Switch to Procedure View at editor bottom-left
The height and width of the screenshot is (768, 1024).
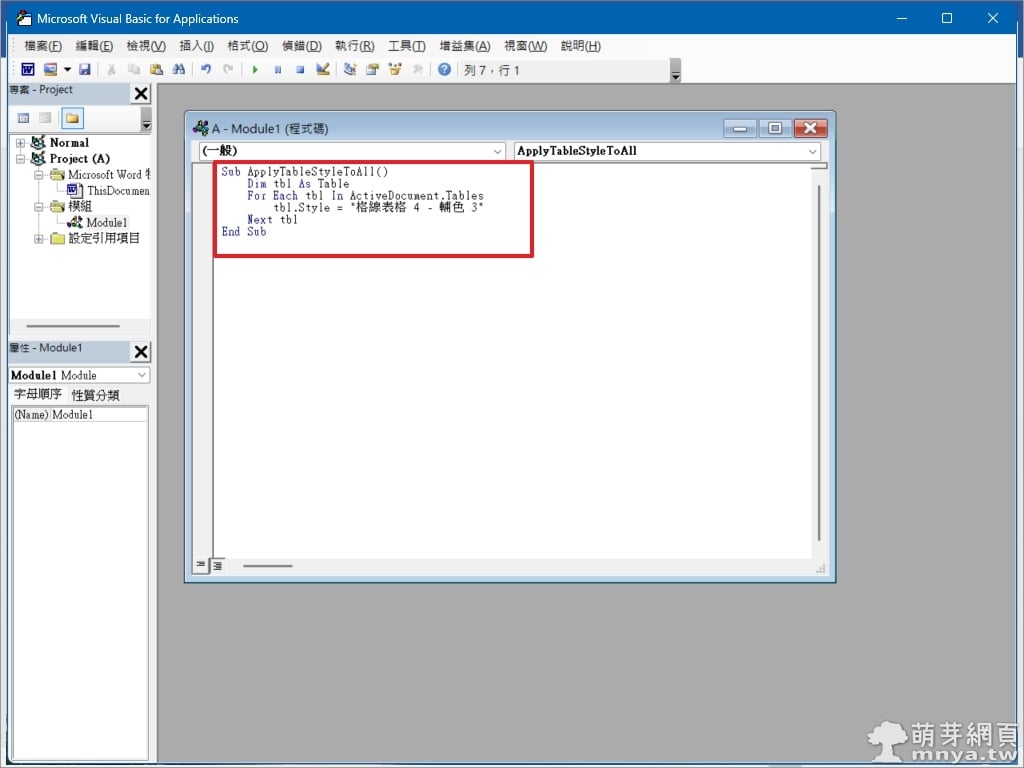[x=201, y=565]
